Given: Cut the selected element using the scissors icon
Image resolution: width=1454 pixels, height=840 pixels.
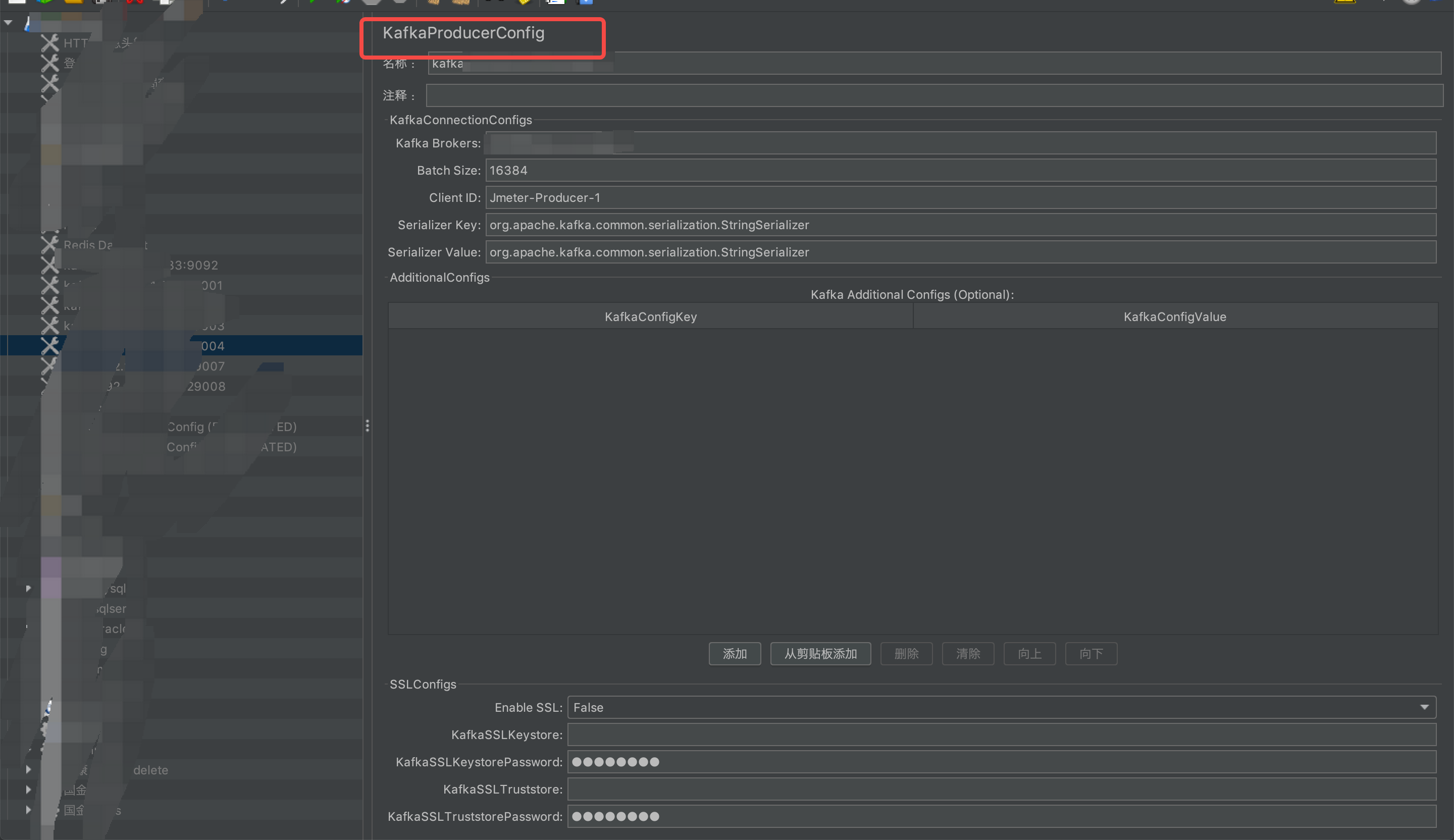Looking at the screenshot, I should 134,3.
